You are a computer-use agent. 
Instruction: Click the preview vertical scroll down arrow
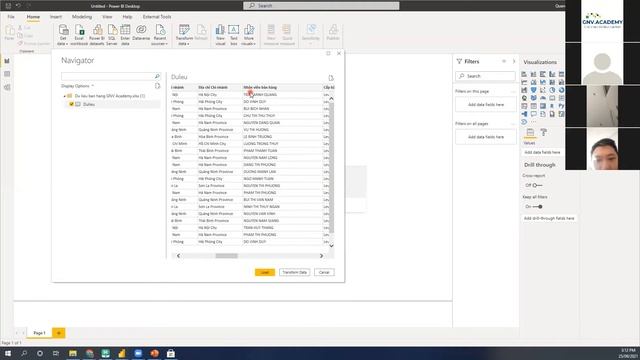[x=331, y=246]
